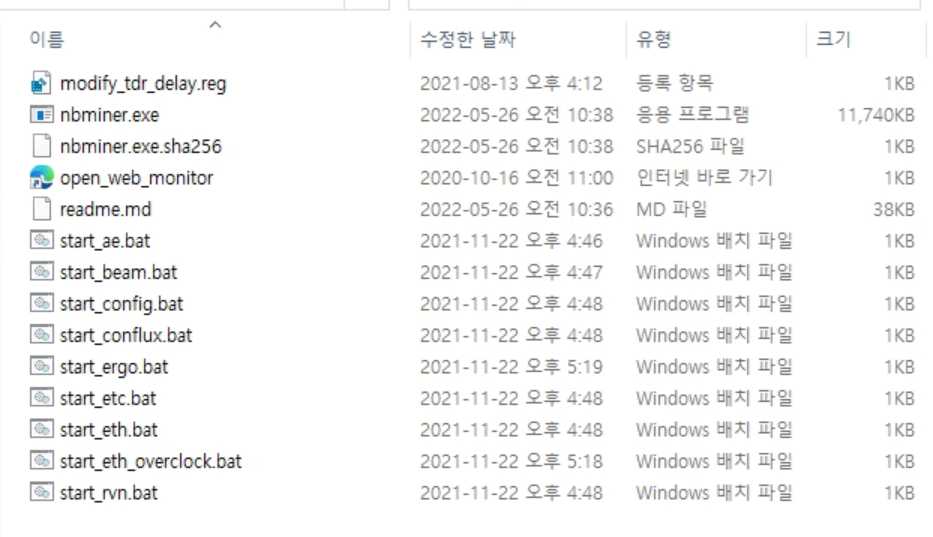Click the start_rvn.bat batch file icon
This screenshot has width=933, height=537.
tap(41, 492)
